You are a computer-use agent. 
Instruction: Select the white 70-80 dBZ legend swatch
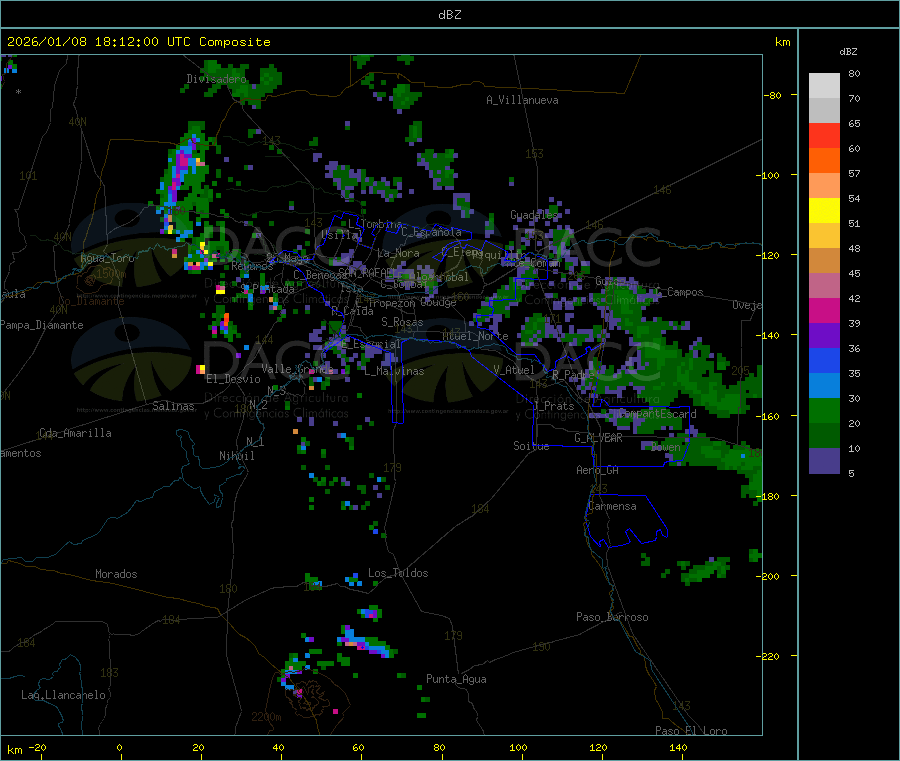(824, 86)
